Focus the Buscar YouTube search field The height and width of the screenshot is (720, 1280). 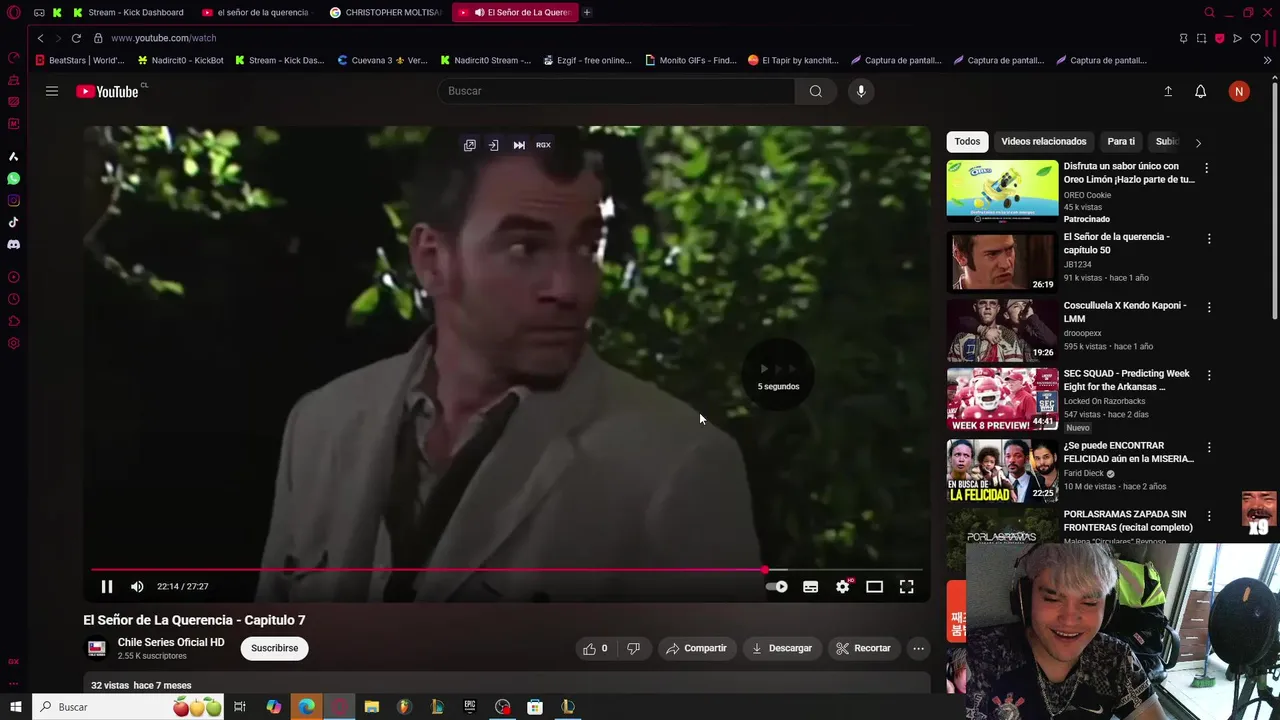[616, 91]
